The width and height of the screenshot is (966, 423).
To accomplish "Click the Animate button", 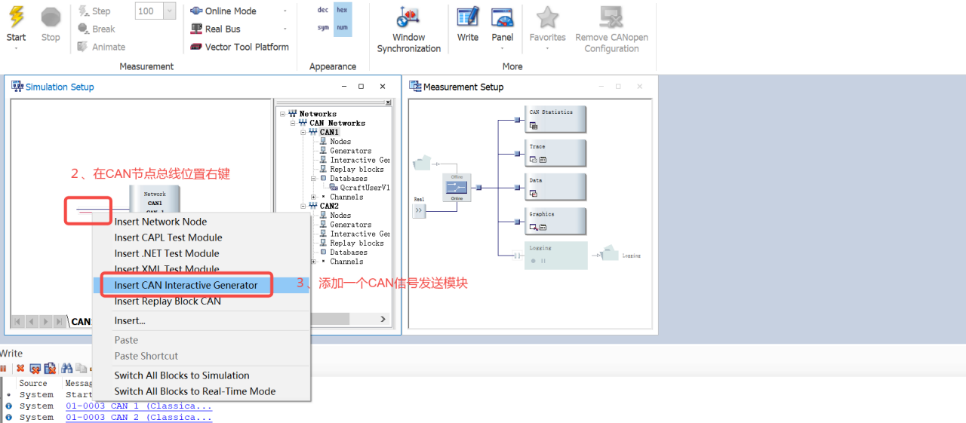I will tap(101, 47).
